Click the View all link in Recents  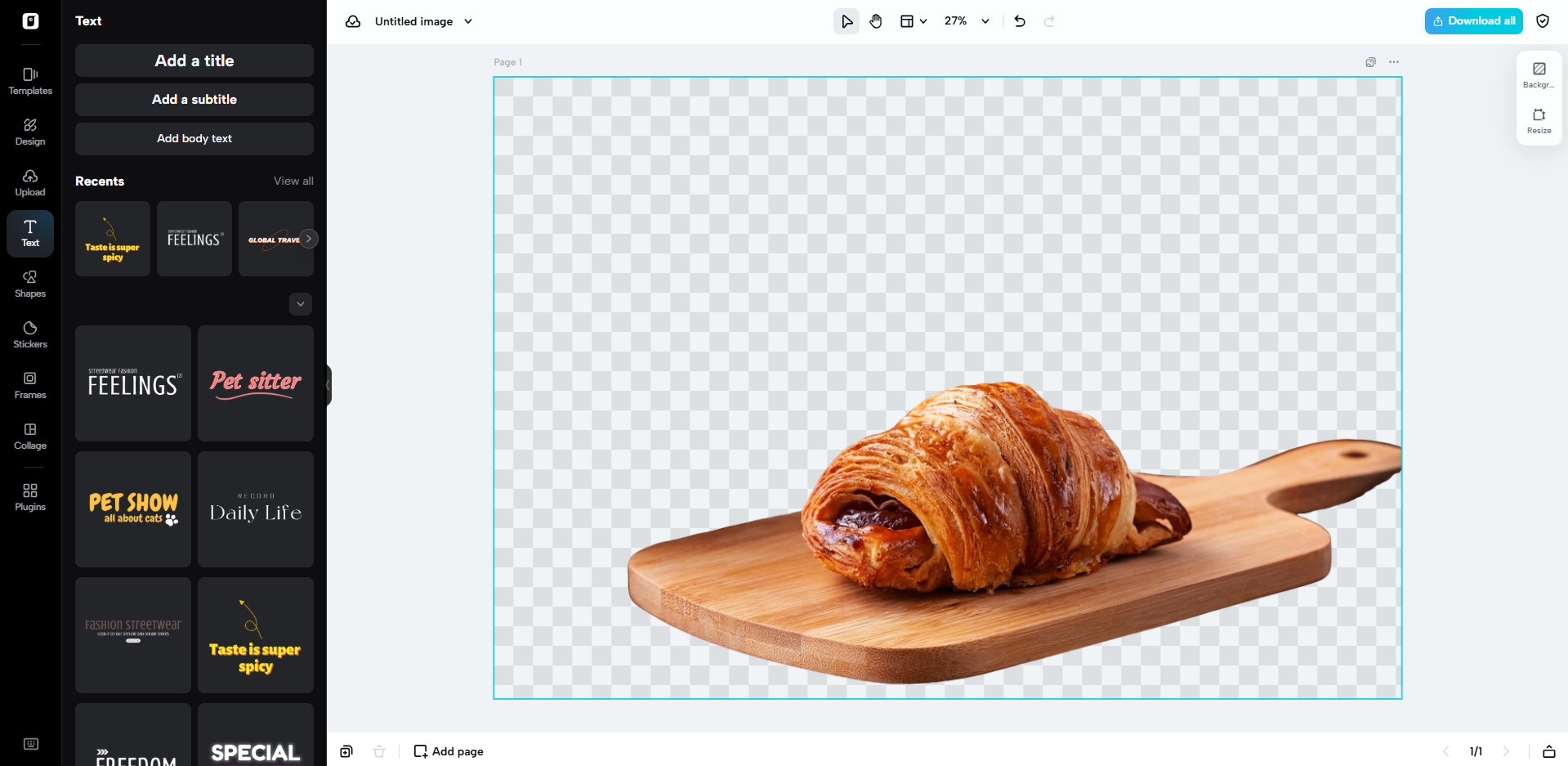coord(293,181)
